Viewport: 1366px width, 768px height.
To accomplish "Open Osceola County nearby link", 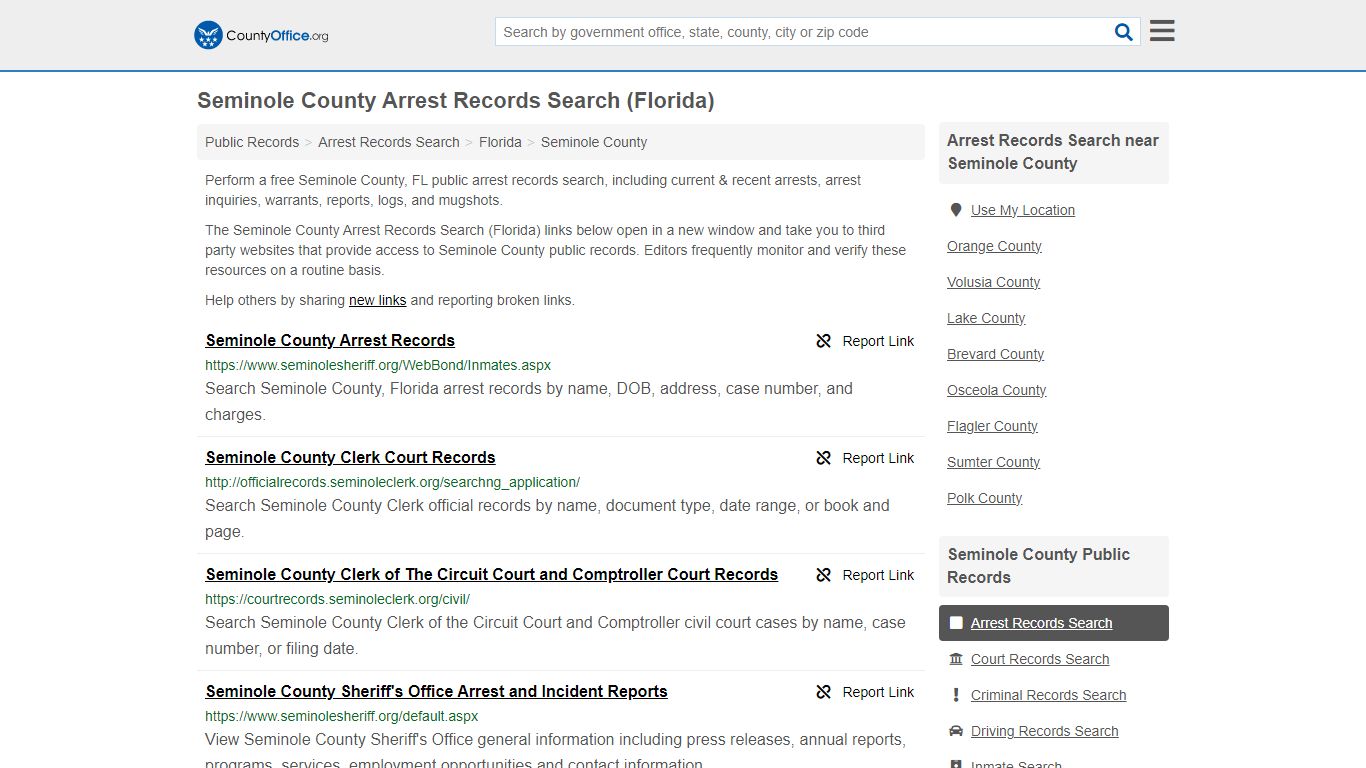I will [x=996, y=390].
